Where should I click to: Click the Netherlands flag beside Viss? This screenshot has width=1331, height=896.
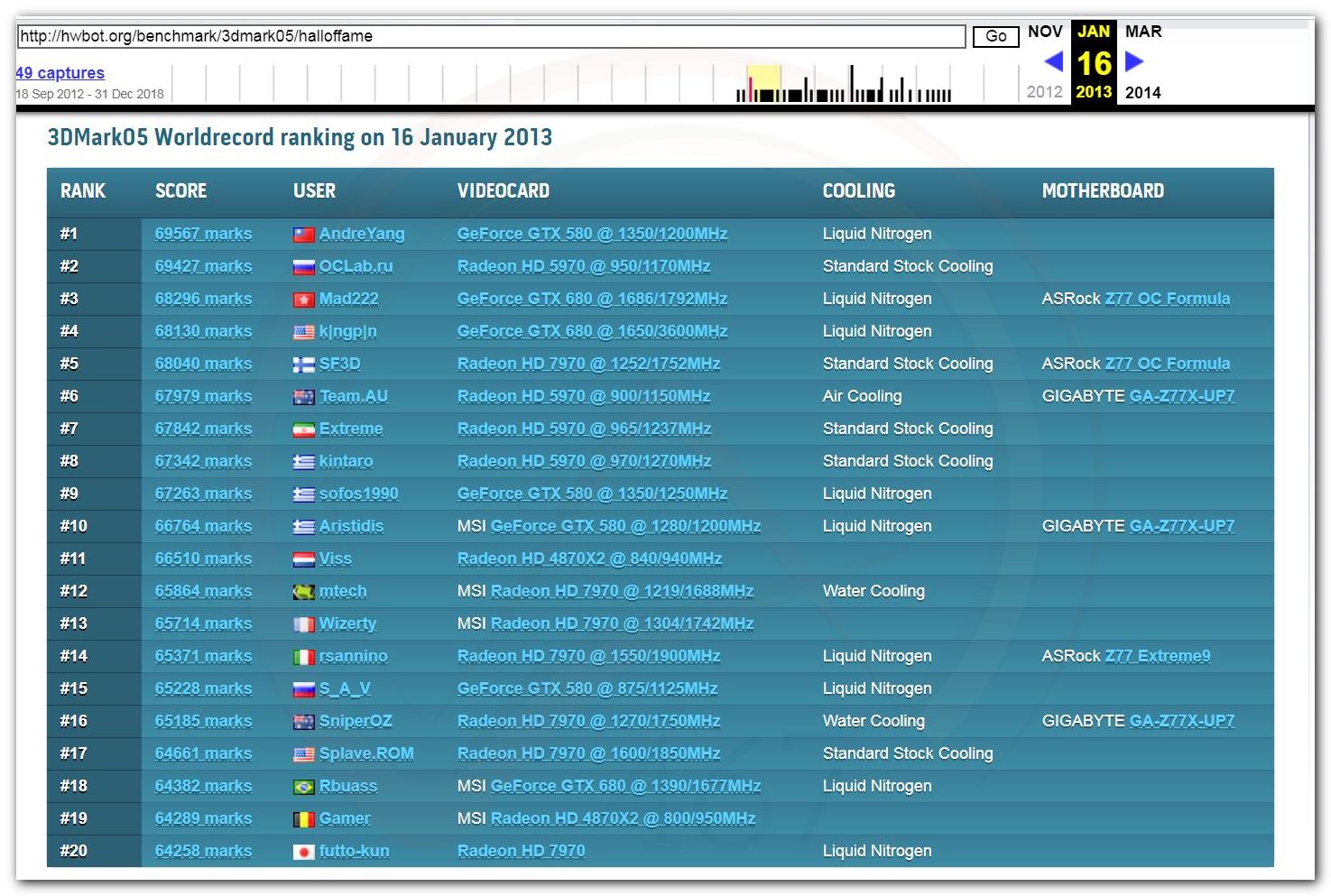point(304,559)
